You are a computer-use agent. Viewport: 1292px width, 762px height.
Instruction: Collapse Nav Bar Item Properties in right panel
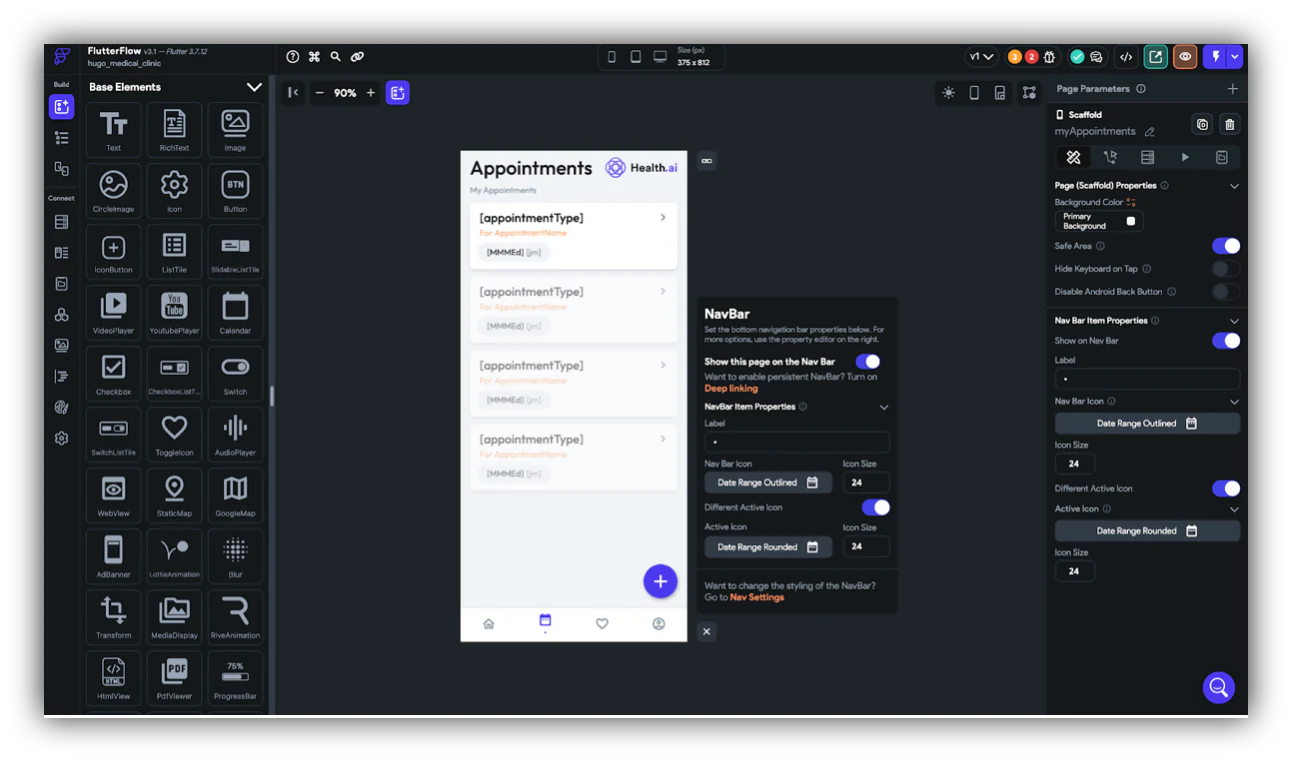pos(1234,321)
